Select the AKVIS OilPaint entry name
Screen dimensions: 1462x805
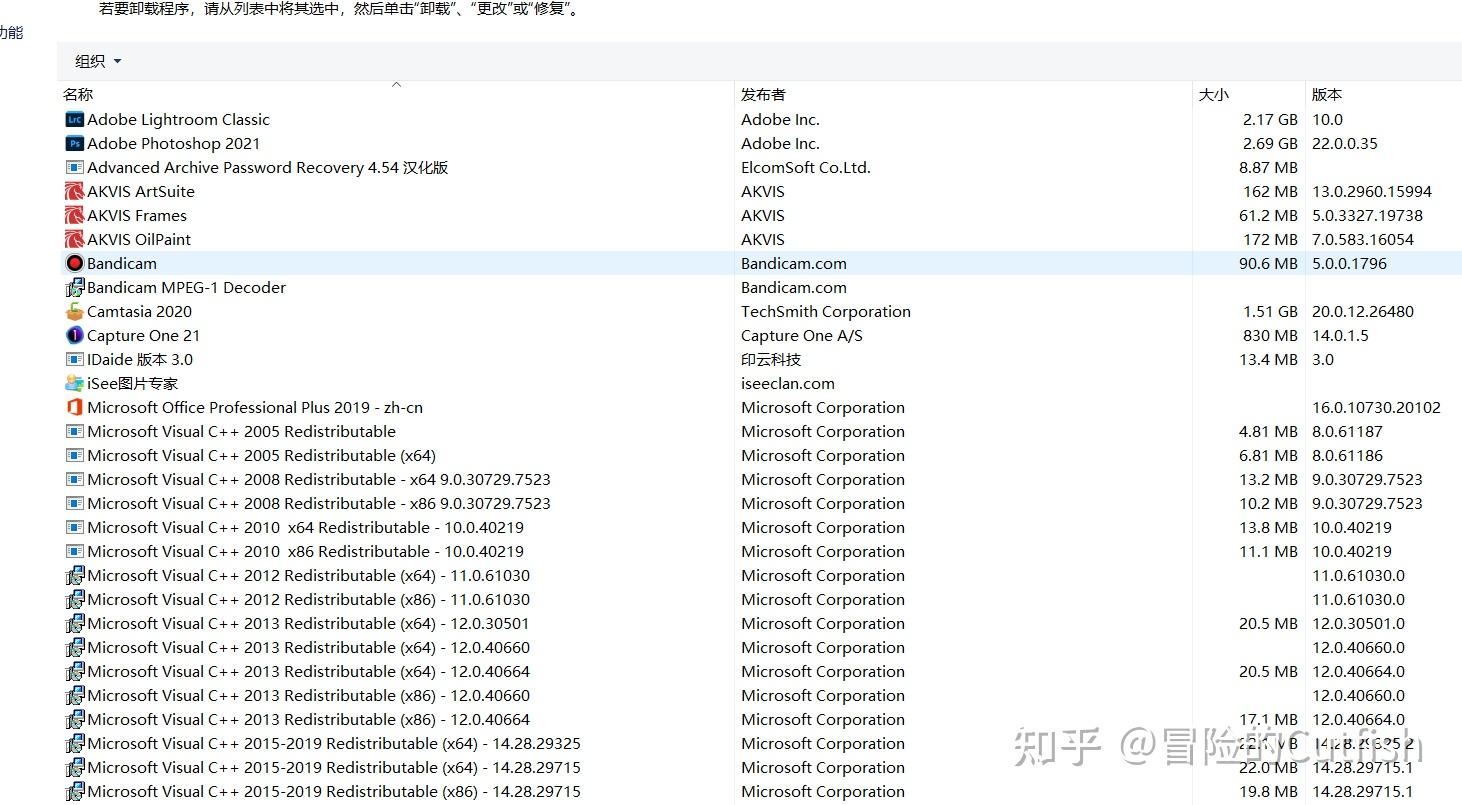[139, 239]
